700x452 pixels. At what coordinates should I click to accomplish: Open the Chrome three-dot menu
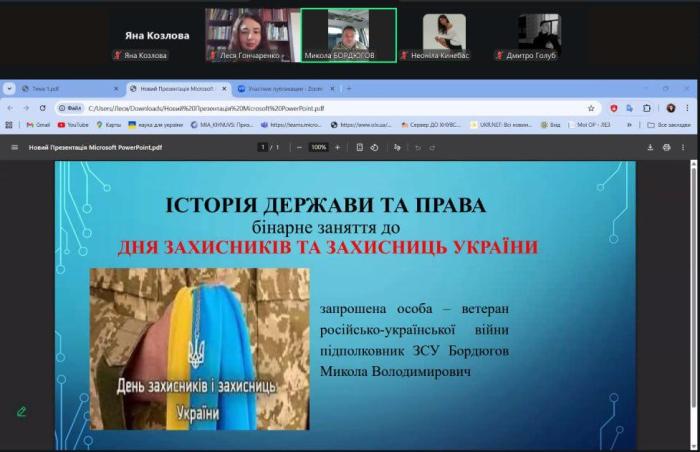coord(687,108)
